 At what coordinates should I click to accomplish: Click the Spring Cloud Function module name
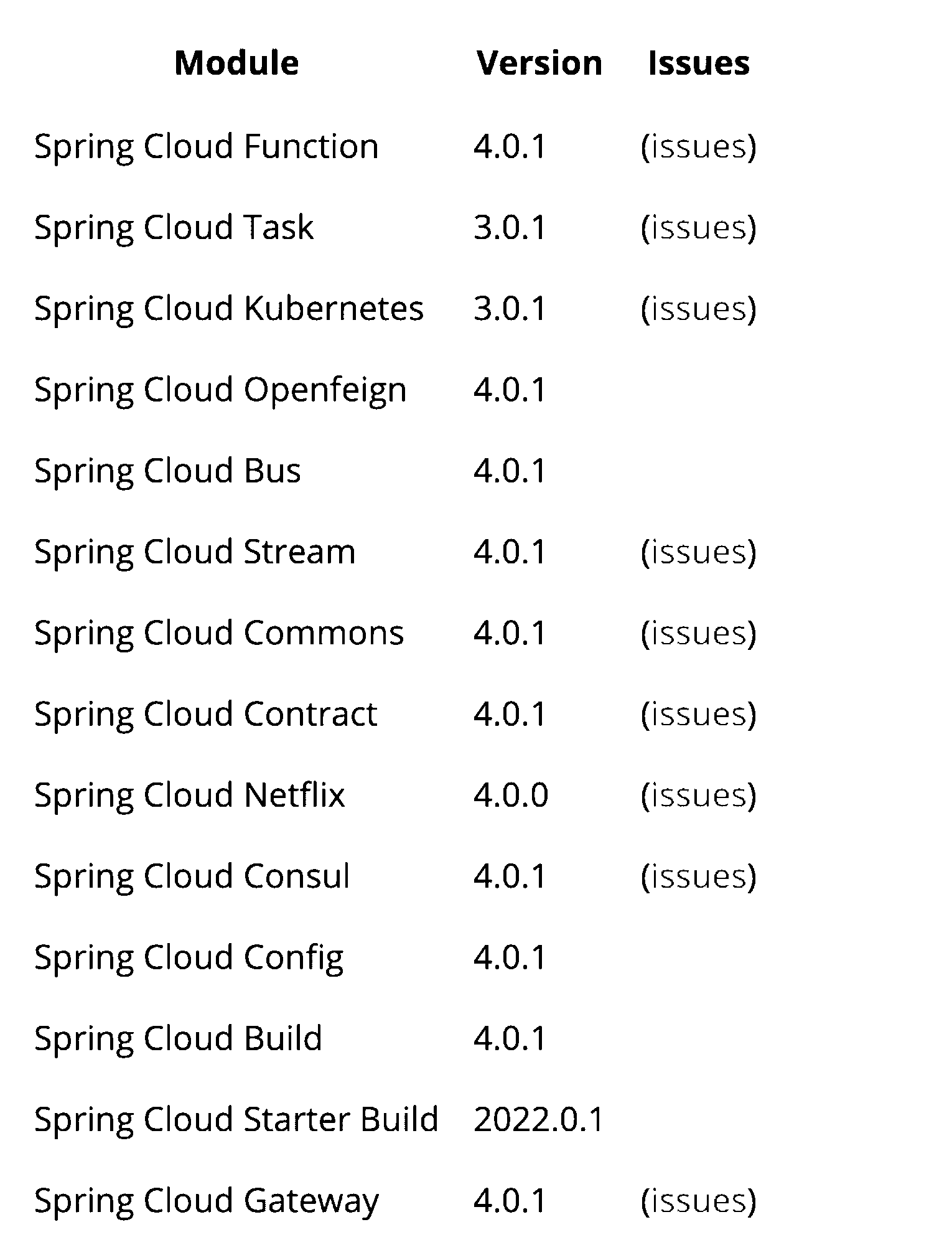(207, 147)
